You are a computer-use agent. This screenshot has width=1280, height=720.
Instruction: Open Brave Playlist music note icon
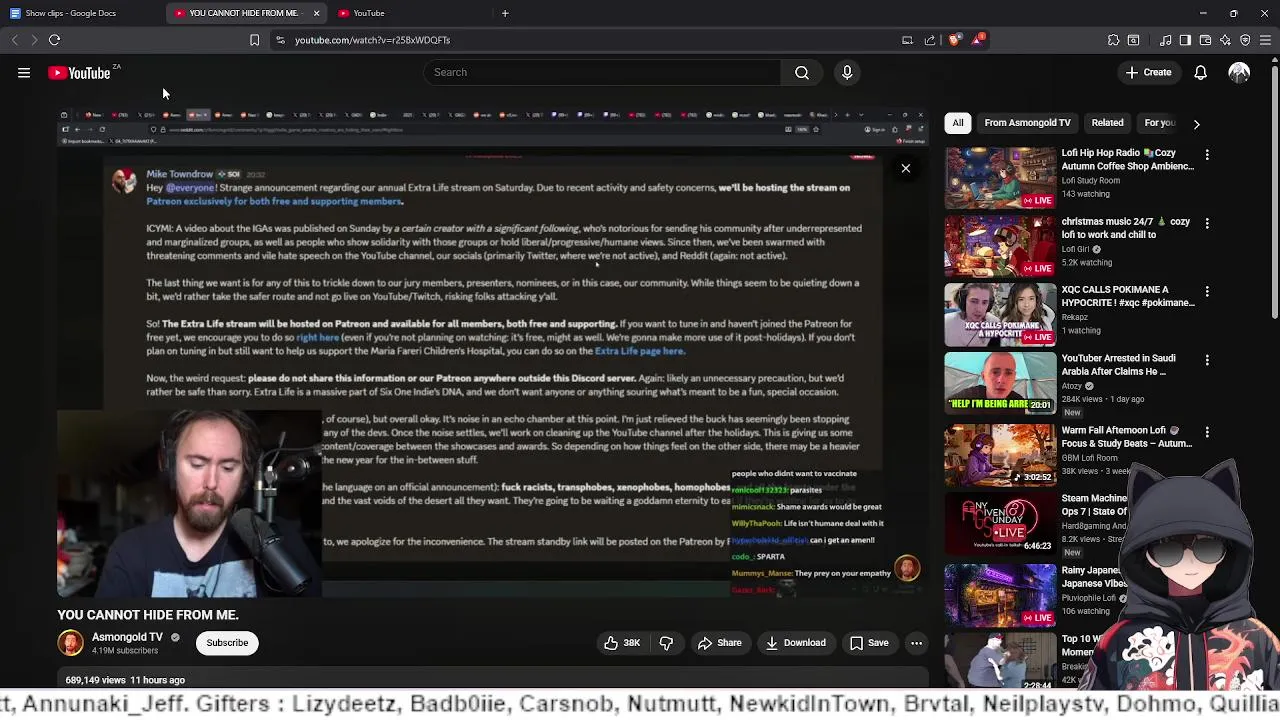coord(1165,40)
